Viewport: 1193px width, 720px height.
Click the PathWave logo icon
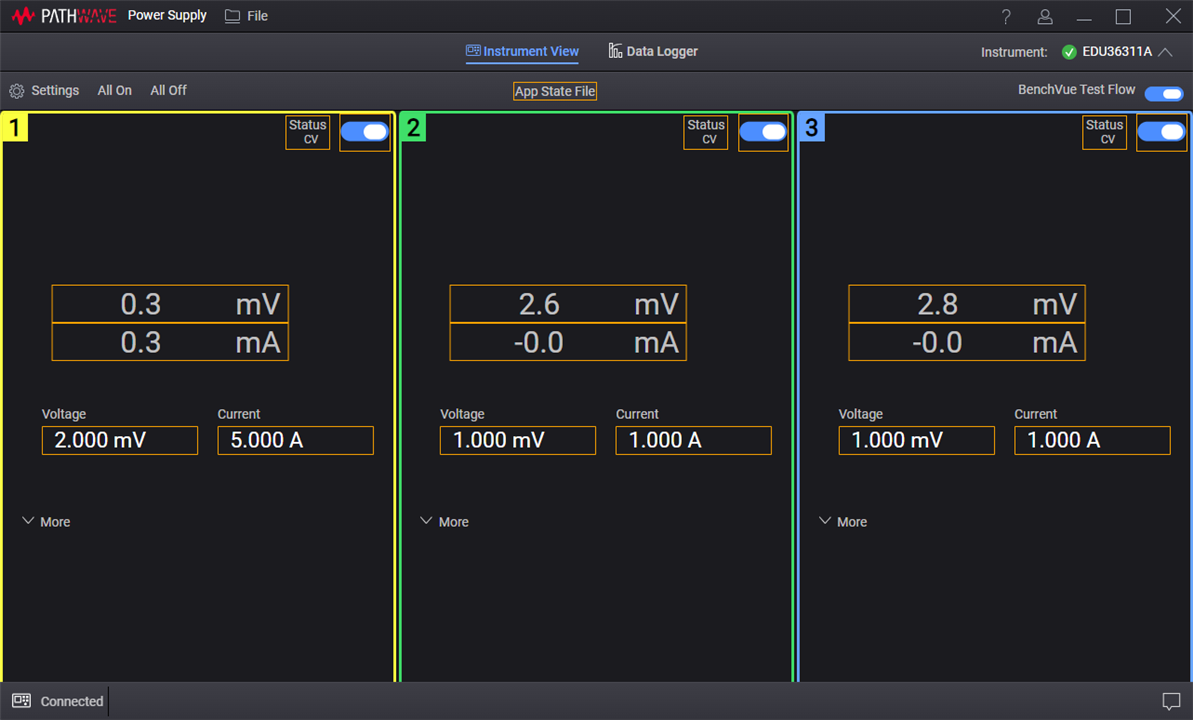pyautogui.click(x=23, y=15)
